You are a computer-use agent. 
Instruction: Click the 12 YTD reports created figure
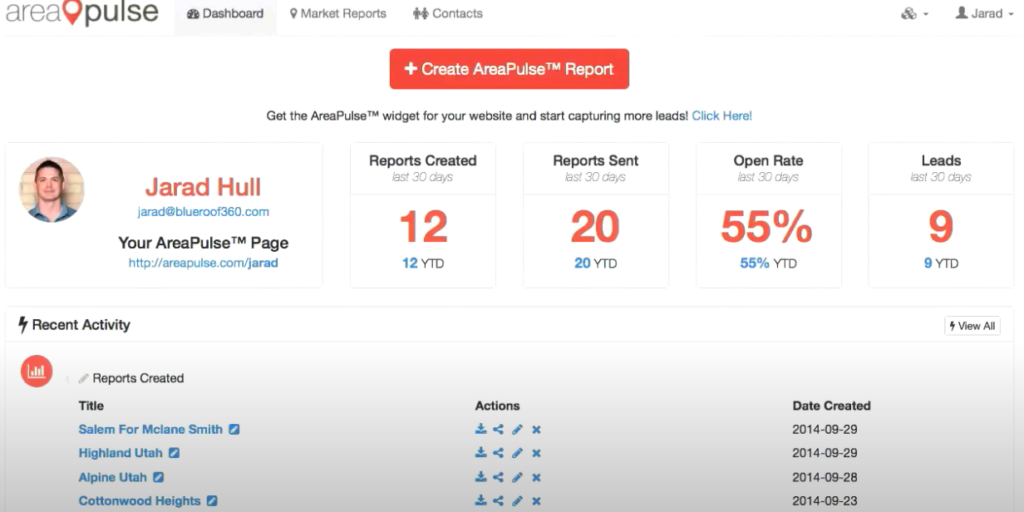pyautogui.click(x=423, y=263)
